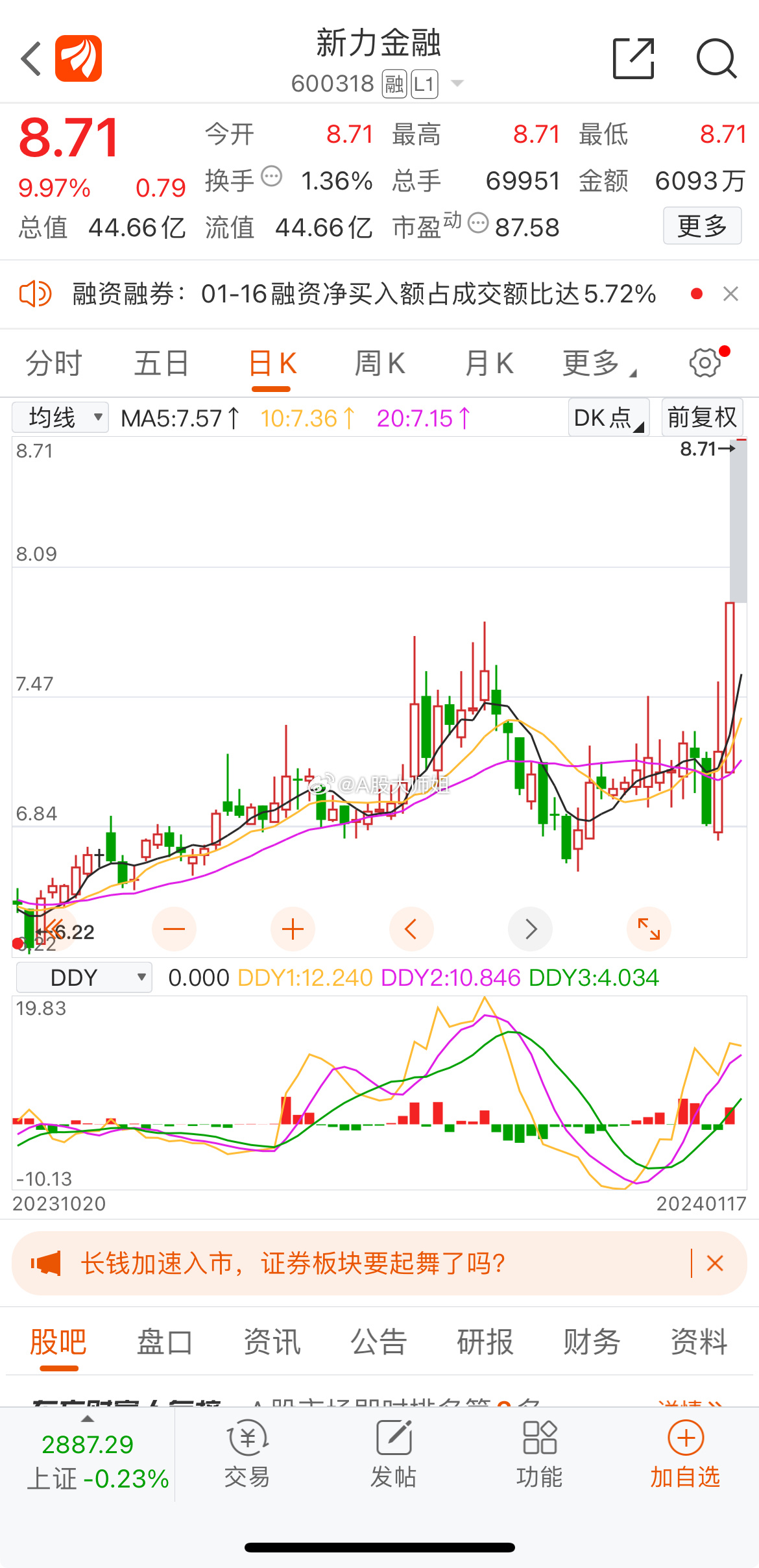Screen dimensions: 759x1568
Task: Switch to the 盘口 tab
Action: [x=165, y=1341]
